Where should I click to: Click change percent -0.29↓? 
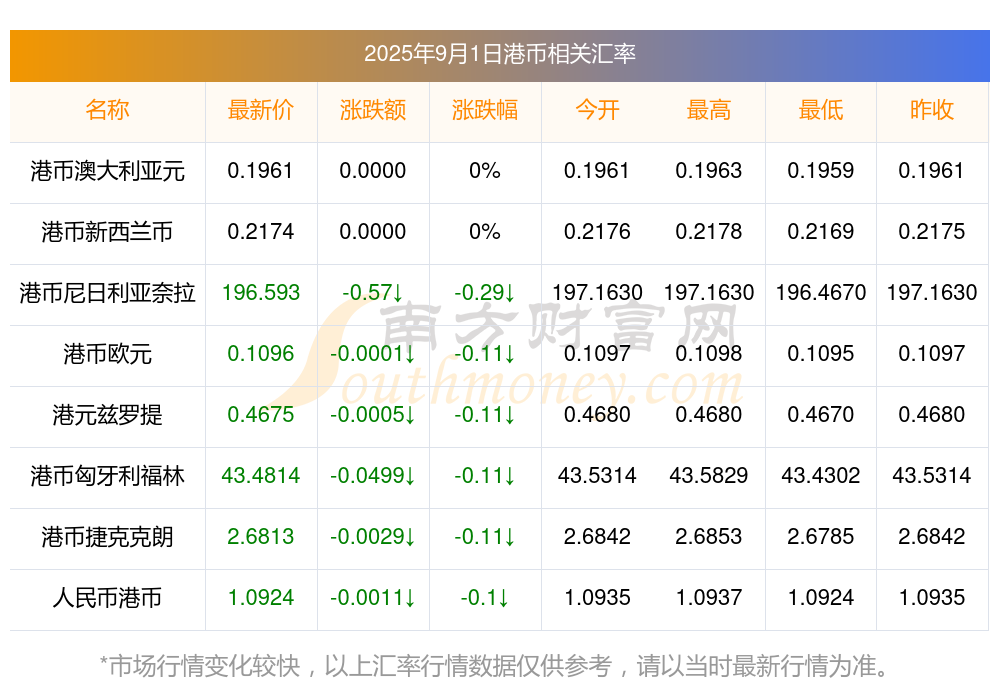485,293
